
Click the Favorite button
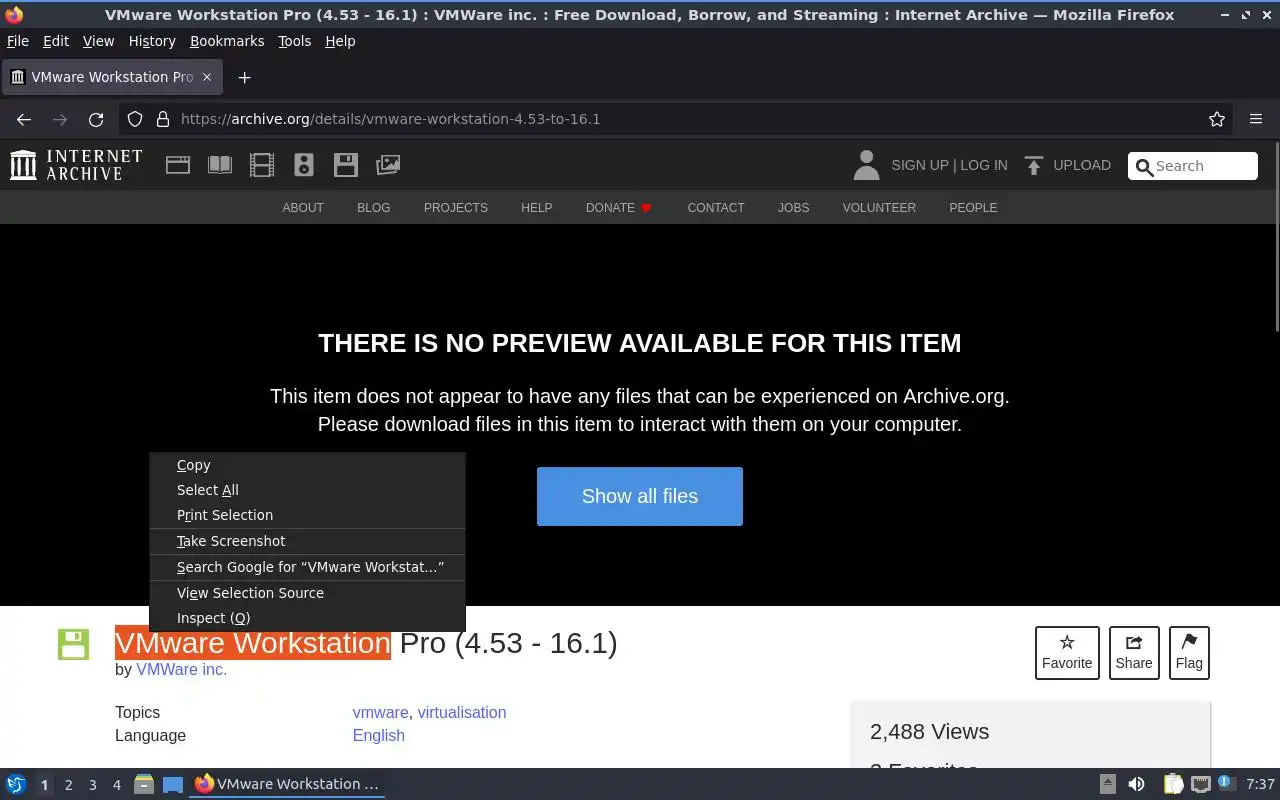[1067, 652]
